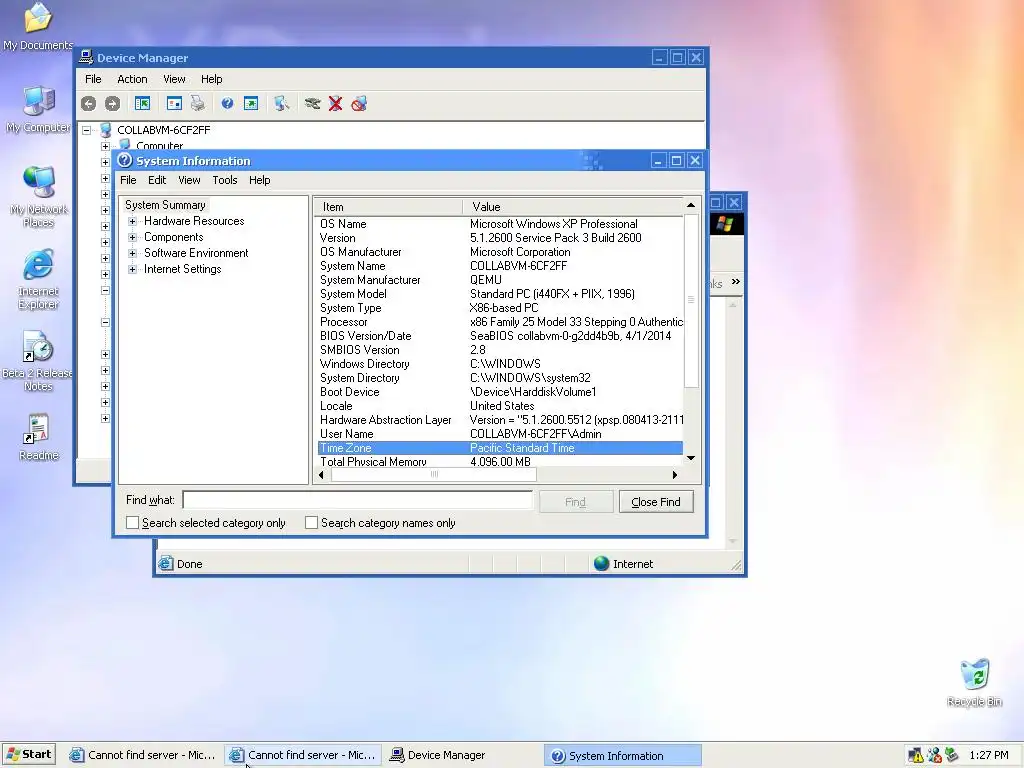Open the Links chevron in Internet Explorer
The image size is (1024, 768).
(736, 282)
